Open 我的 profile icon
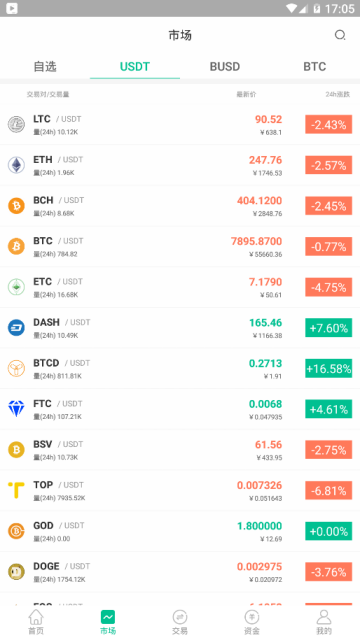The width and height of the screenshot is (360, 640). click(324, 617)
